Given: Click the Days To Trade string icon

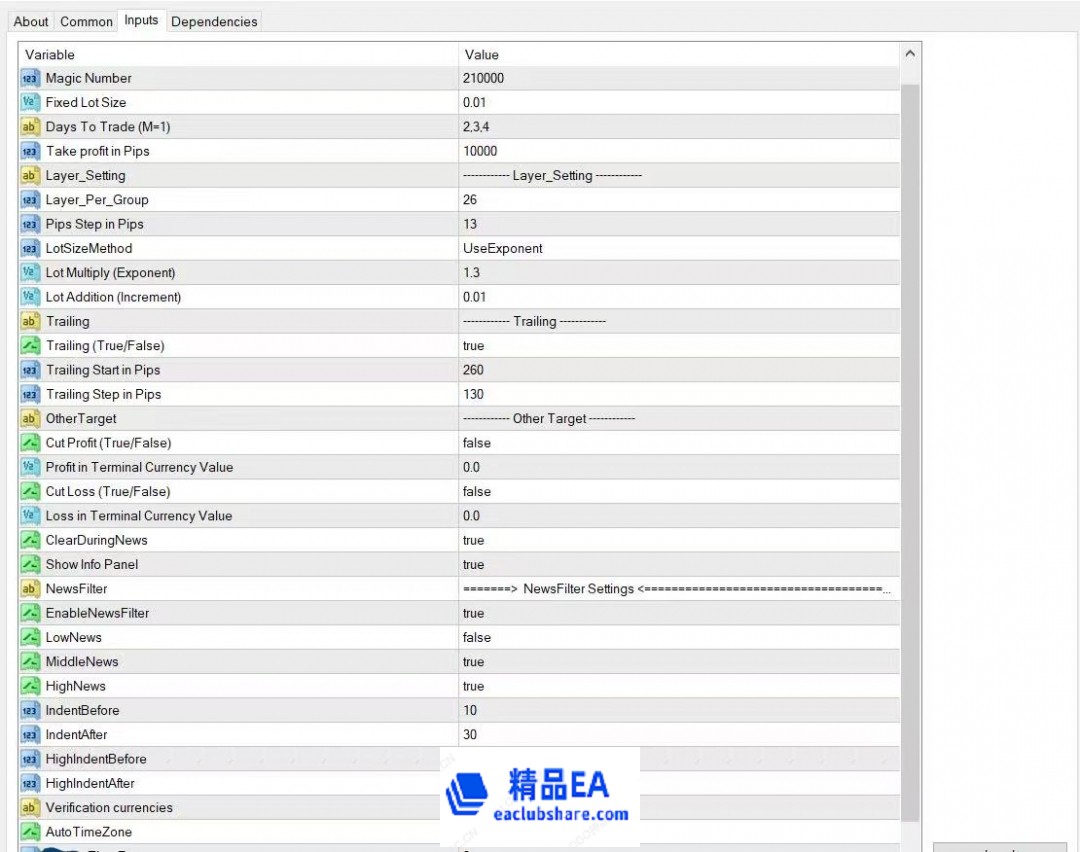Looking at the screenshot, I should pyautogui.click(x=29, y=127).
